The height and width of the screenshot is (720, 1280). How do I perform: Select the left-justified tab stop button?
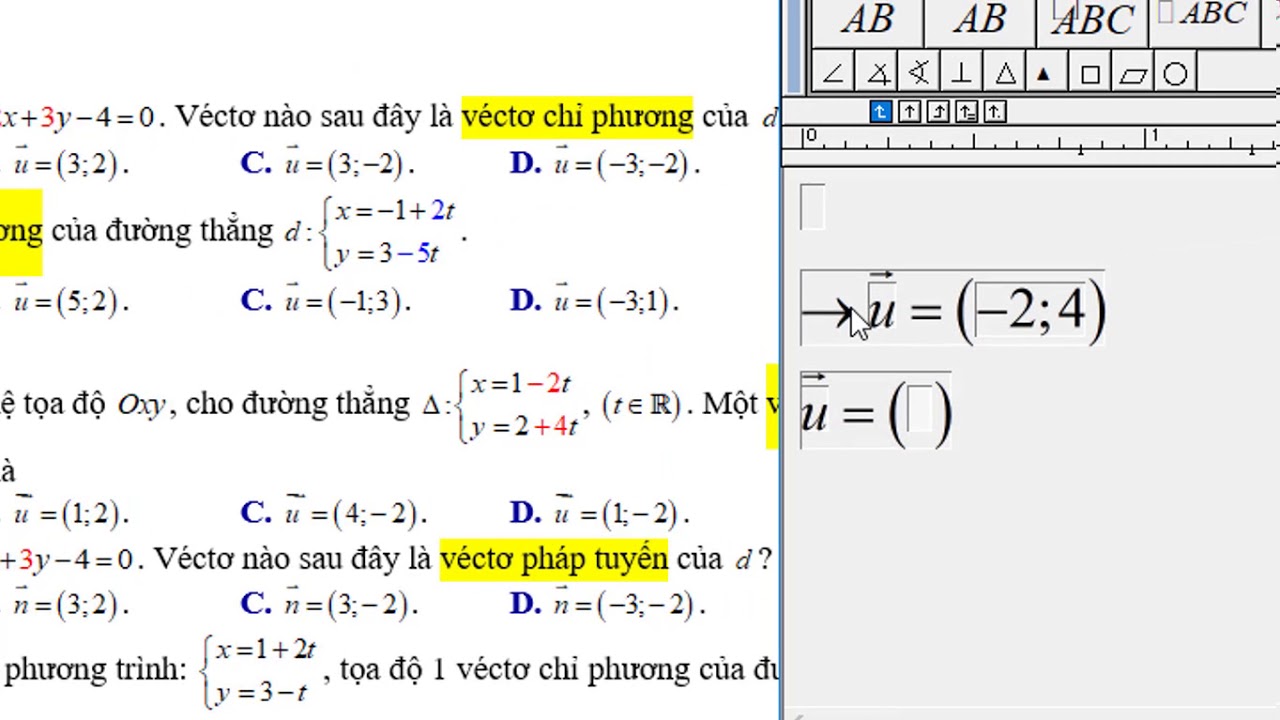pyautogui.click(x=880, y=112)
